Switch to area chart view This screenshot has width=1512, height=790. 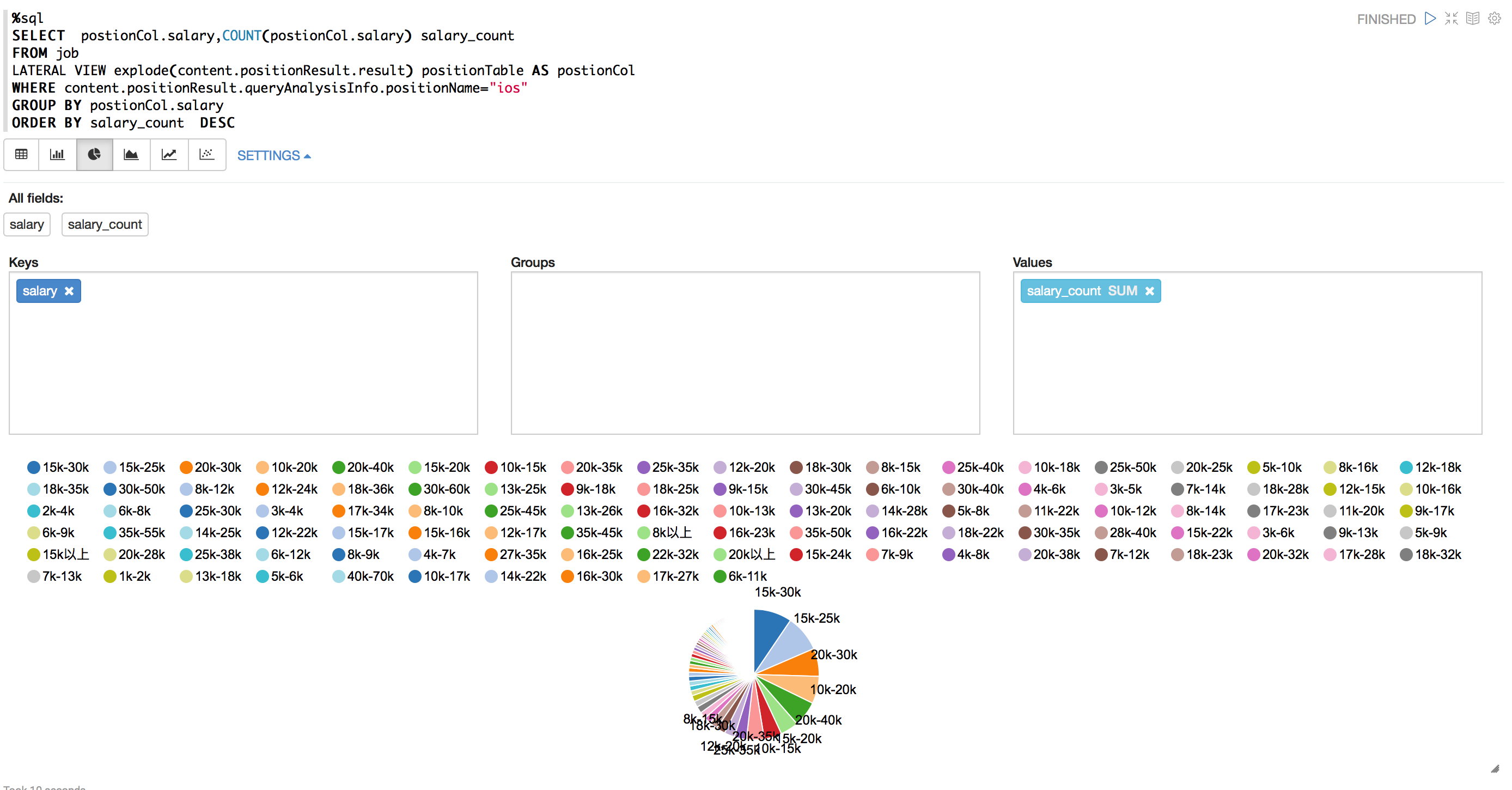[131, 155]
